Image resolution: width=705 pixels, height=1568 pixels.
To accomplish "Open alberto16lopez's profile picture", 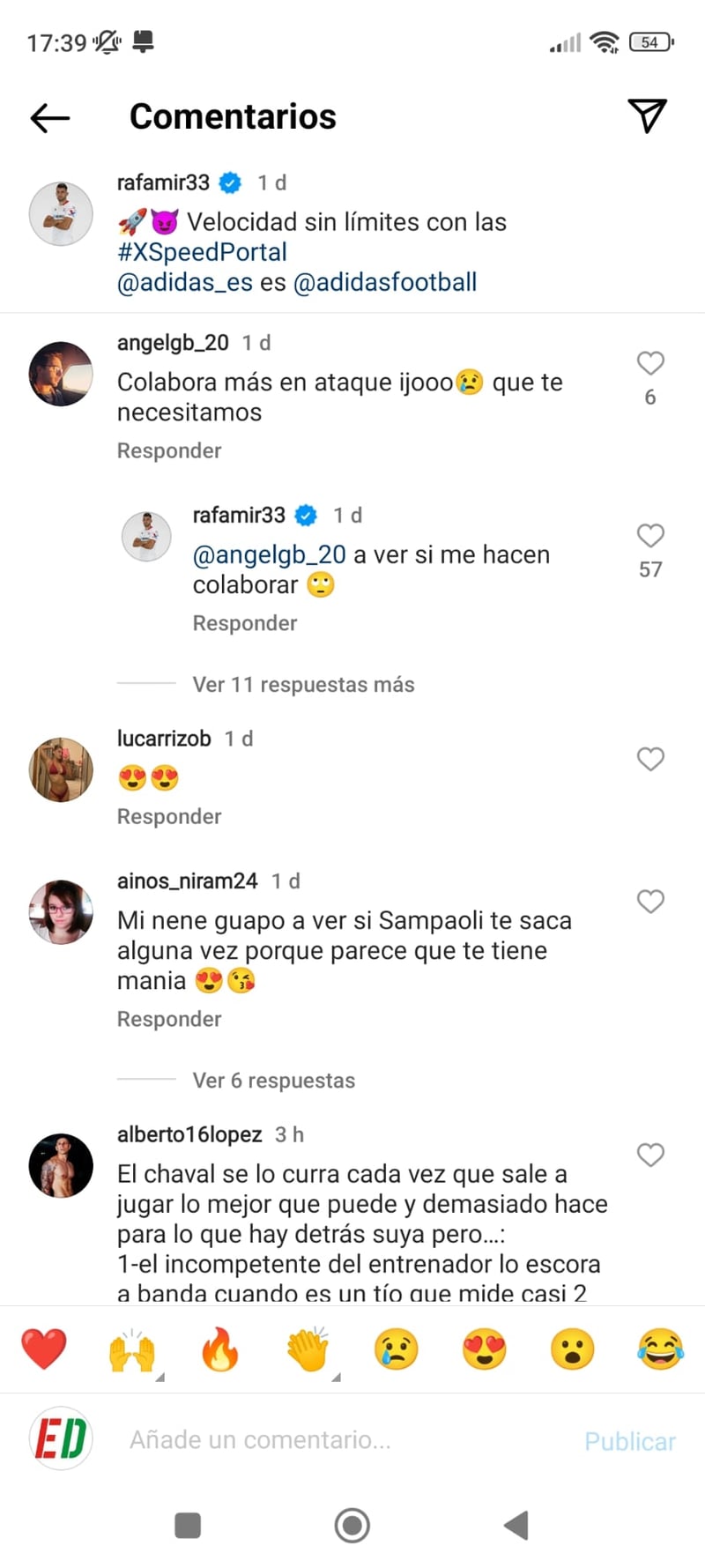I will click(x=61, y=1165).
